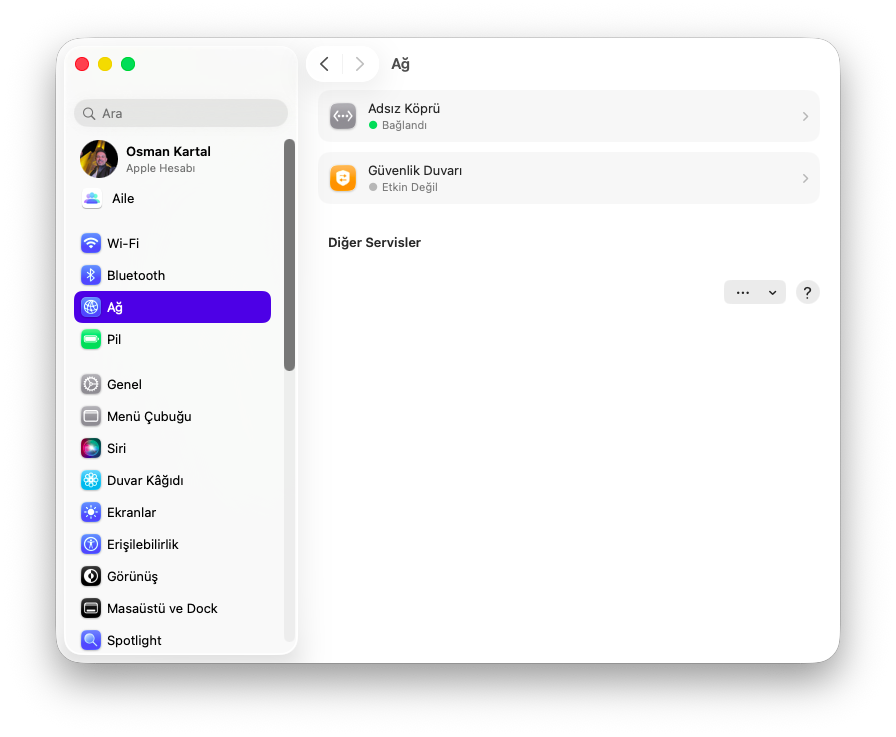The image size is (896, 737).
Task: Open the ellipsis actions dropdown menu
Action: click(754, 292)
